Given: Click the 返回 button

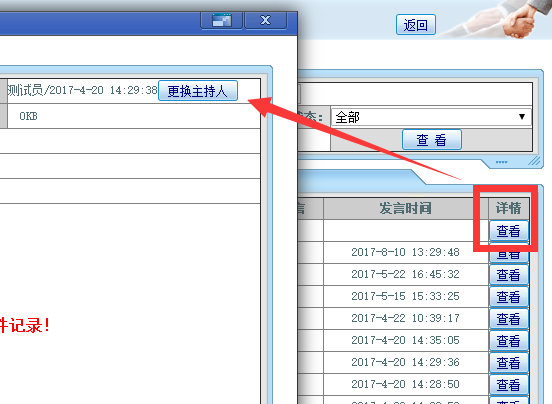Looking at the screenshot, I should click(x=416, y=25).
